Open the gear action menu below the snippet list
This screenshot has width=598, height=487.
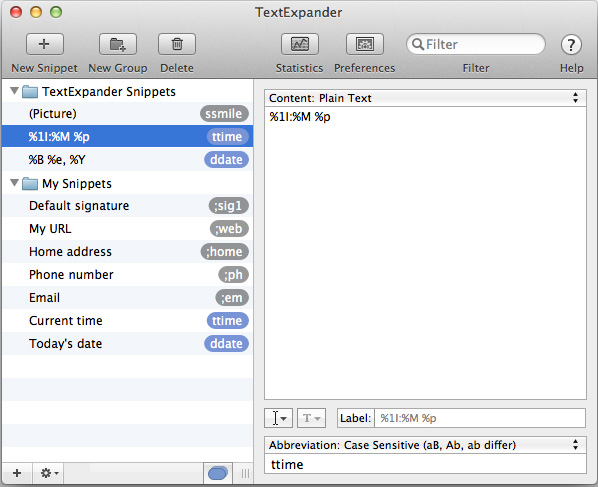(49, 473)
